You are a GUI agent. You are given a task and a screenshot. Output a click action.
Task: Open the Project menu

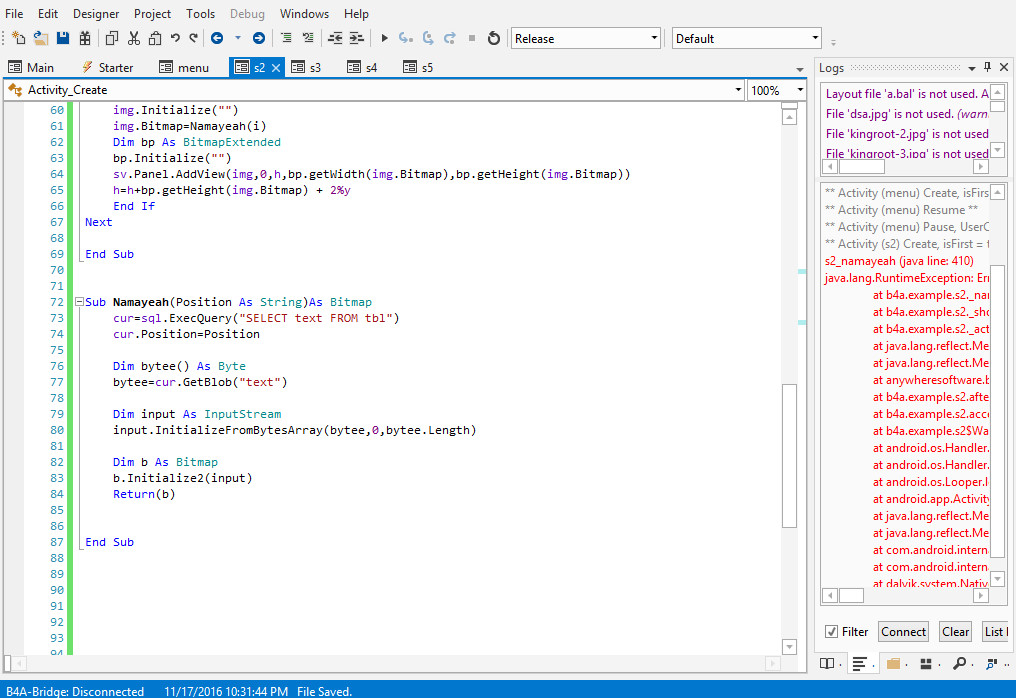click(152, 14)
